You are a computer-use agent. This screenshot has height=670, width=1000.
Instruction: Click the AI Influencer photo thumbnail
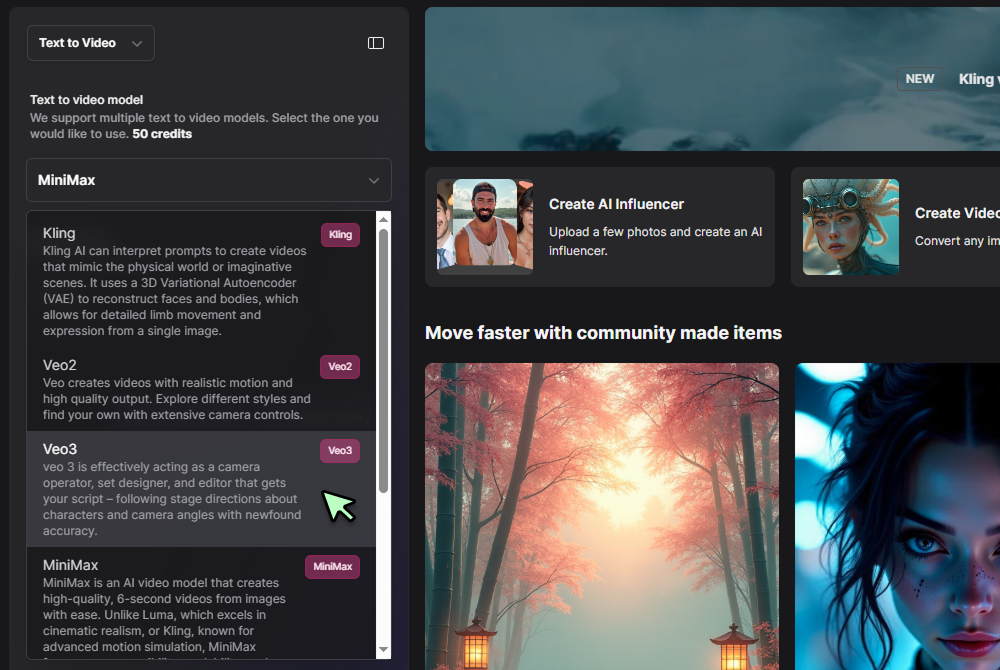(485, 227)
